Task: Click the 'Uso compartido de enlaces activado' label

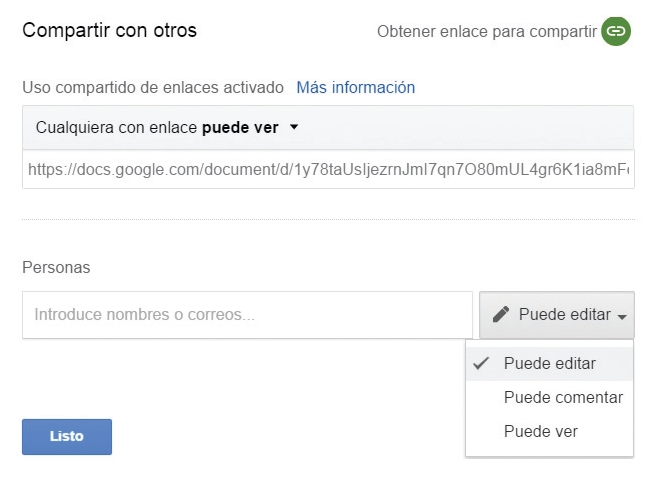Action: (153, 87)
